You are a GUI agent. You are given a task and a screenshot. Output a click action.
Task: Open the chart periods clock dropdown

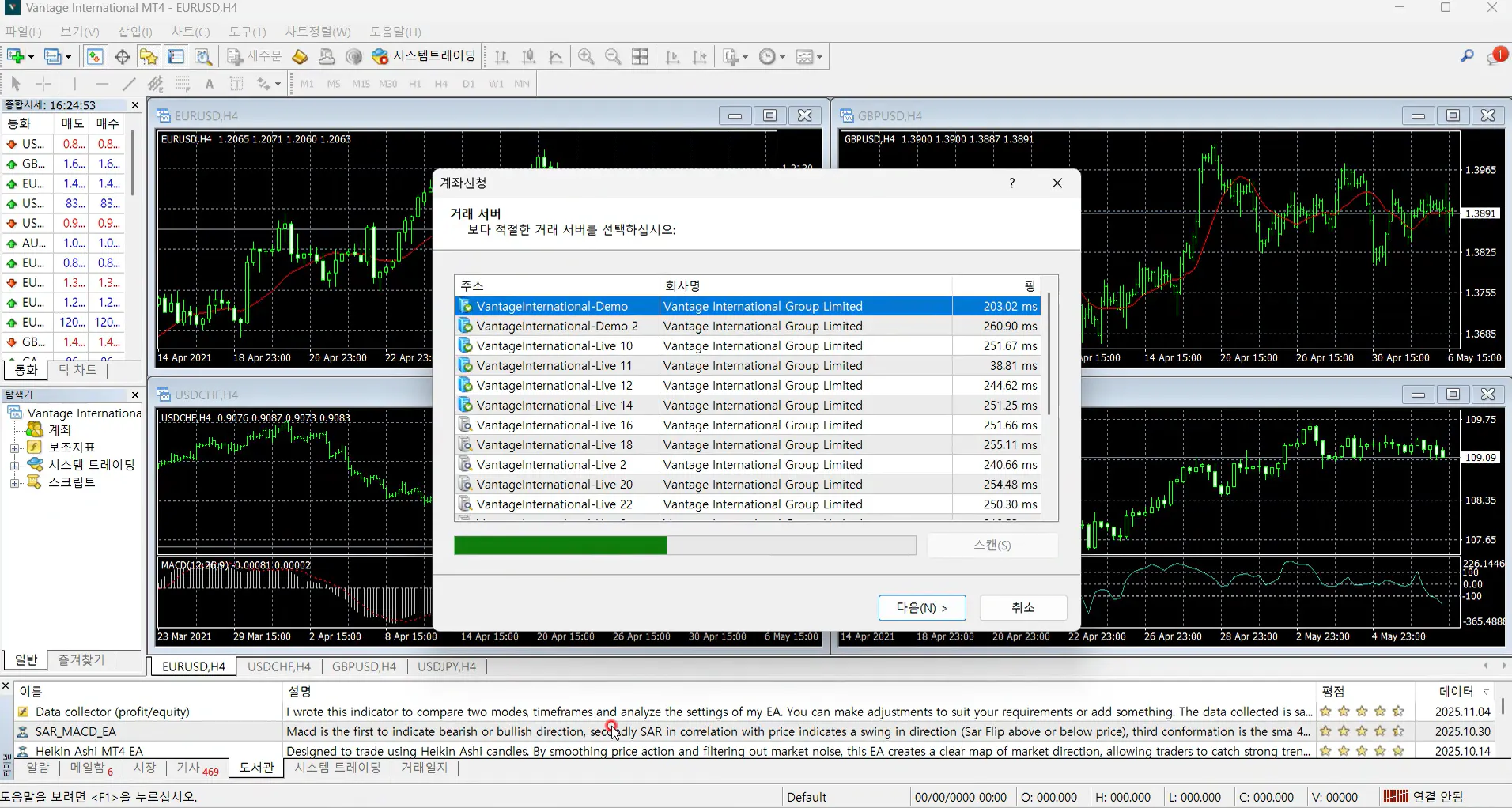pyautogui.click(x=772, y=56)
